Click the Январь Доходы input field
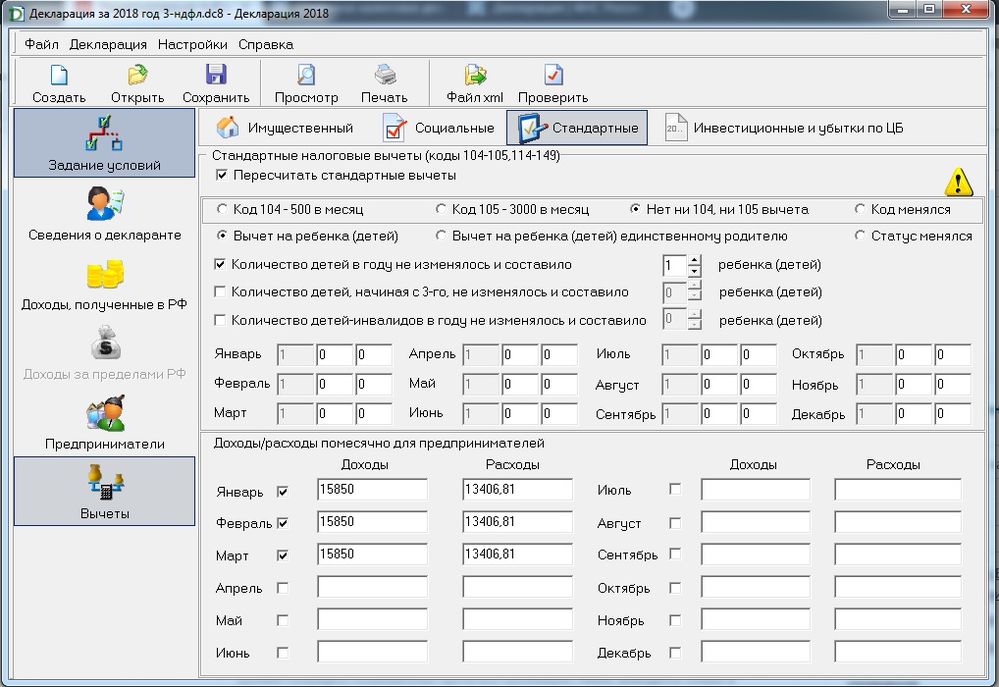This screenshot has height=687, width=999. click(x=371, y=490)
